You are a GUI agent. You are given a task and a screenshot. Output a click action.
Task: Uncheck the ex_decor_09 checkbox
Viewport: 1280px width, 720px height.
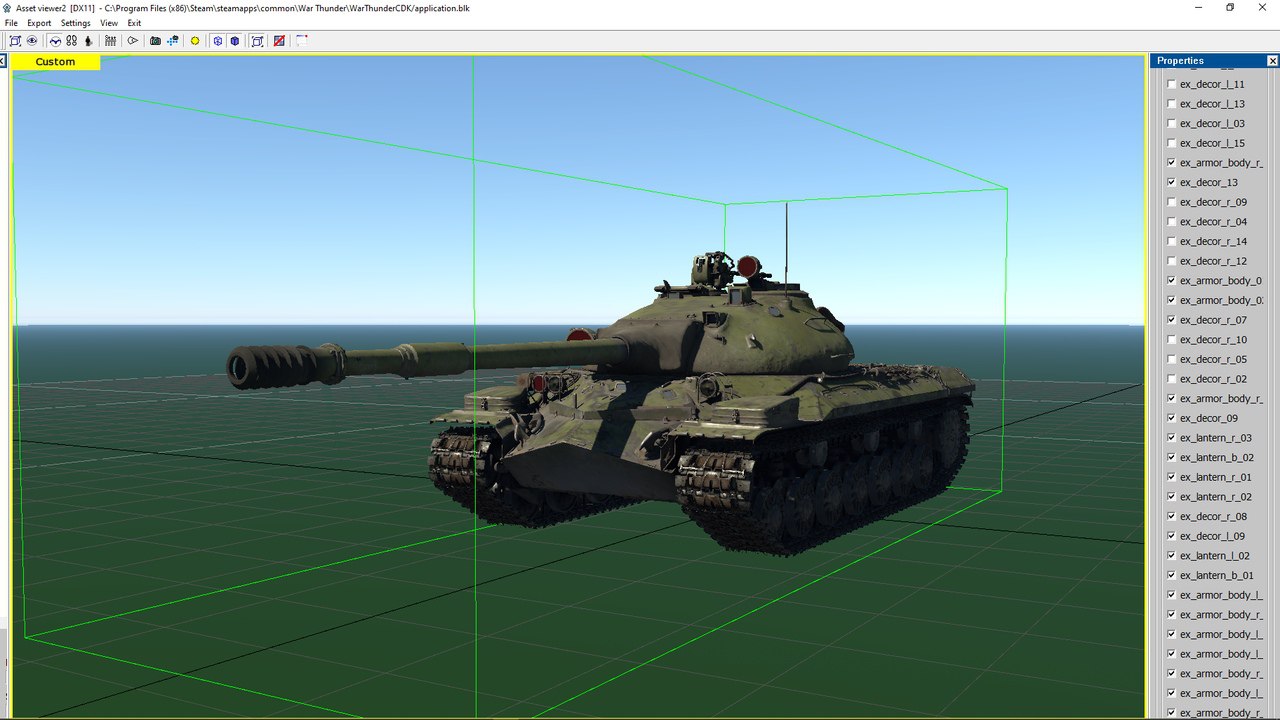tap(1172, 418)
